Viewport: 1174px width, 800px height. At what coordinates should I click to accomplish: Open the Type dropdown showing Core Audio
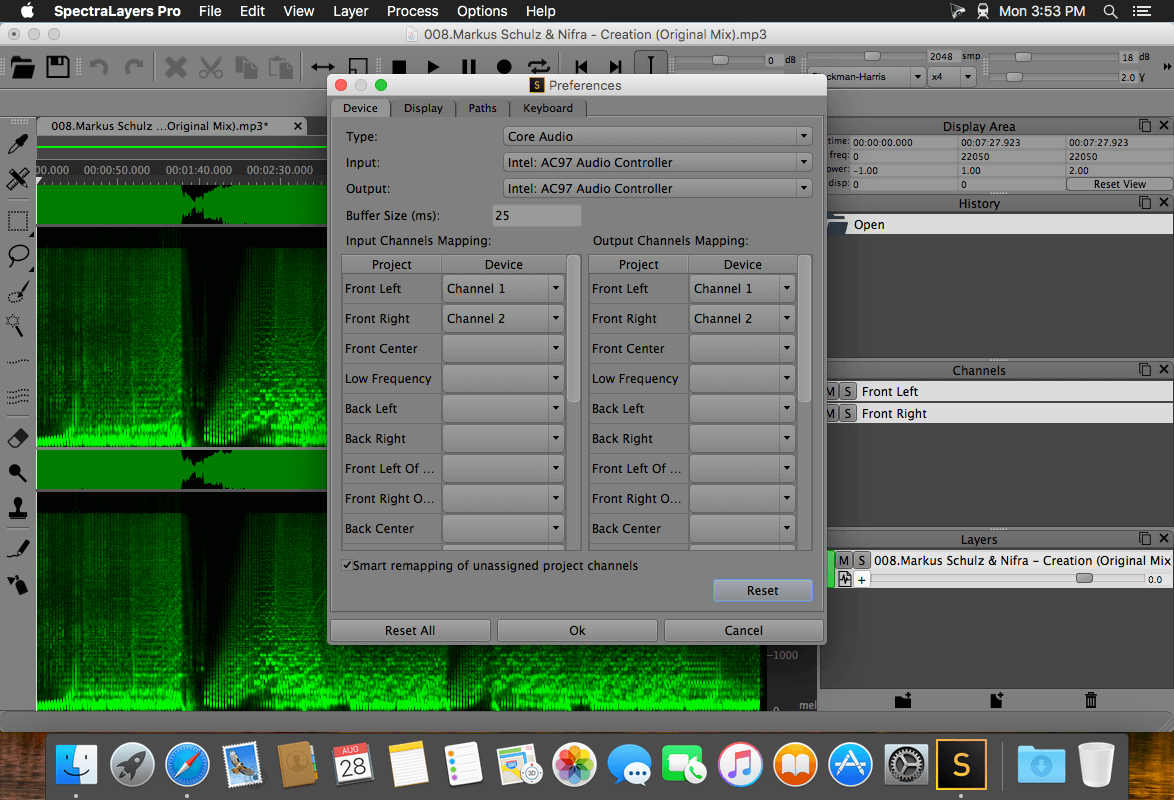[657, 136]
